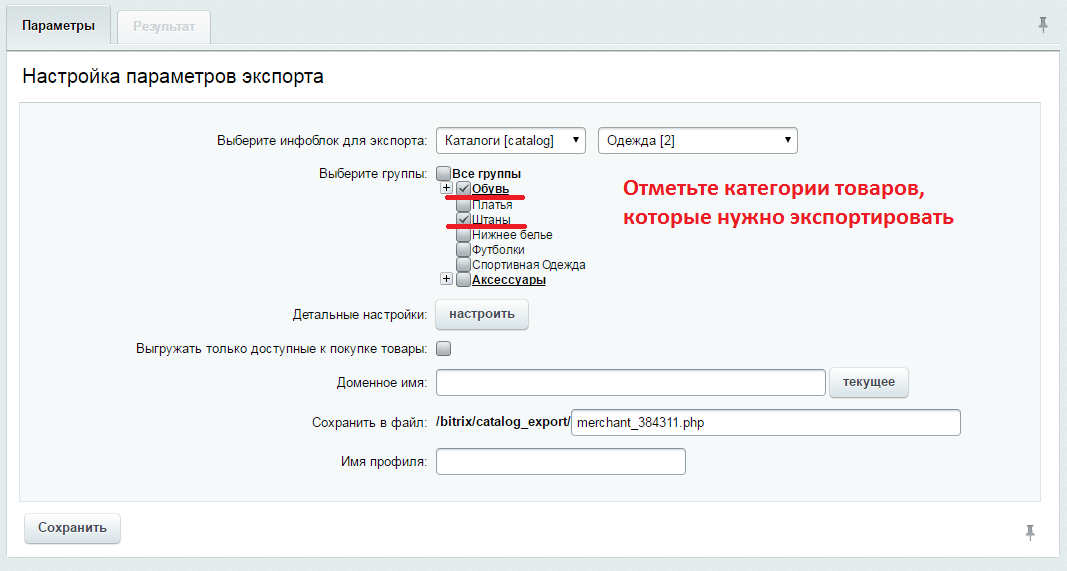Open the Одежда [2] infoblock dropdown
Viewport: 1067px width, 571px height.
(697, 140)
